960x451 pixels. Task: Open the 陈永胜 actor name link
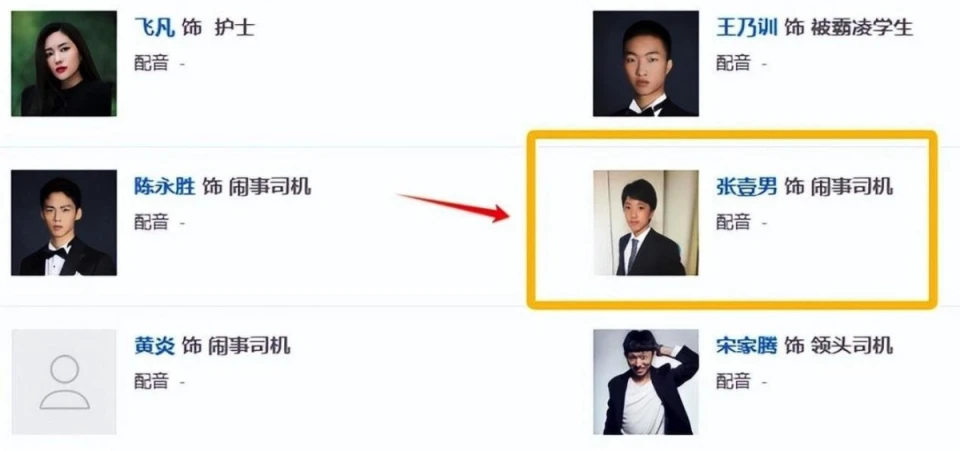(x=164, y=186)
